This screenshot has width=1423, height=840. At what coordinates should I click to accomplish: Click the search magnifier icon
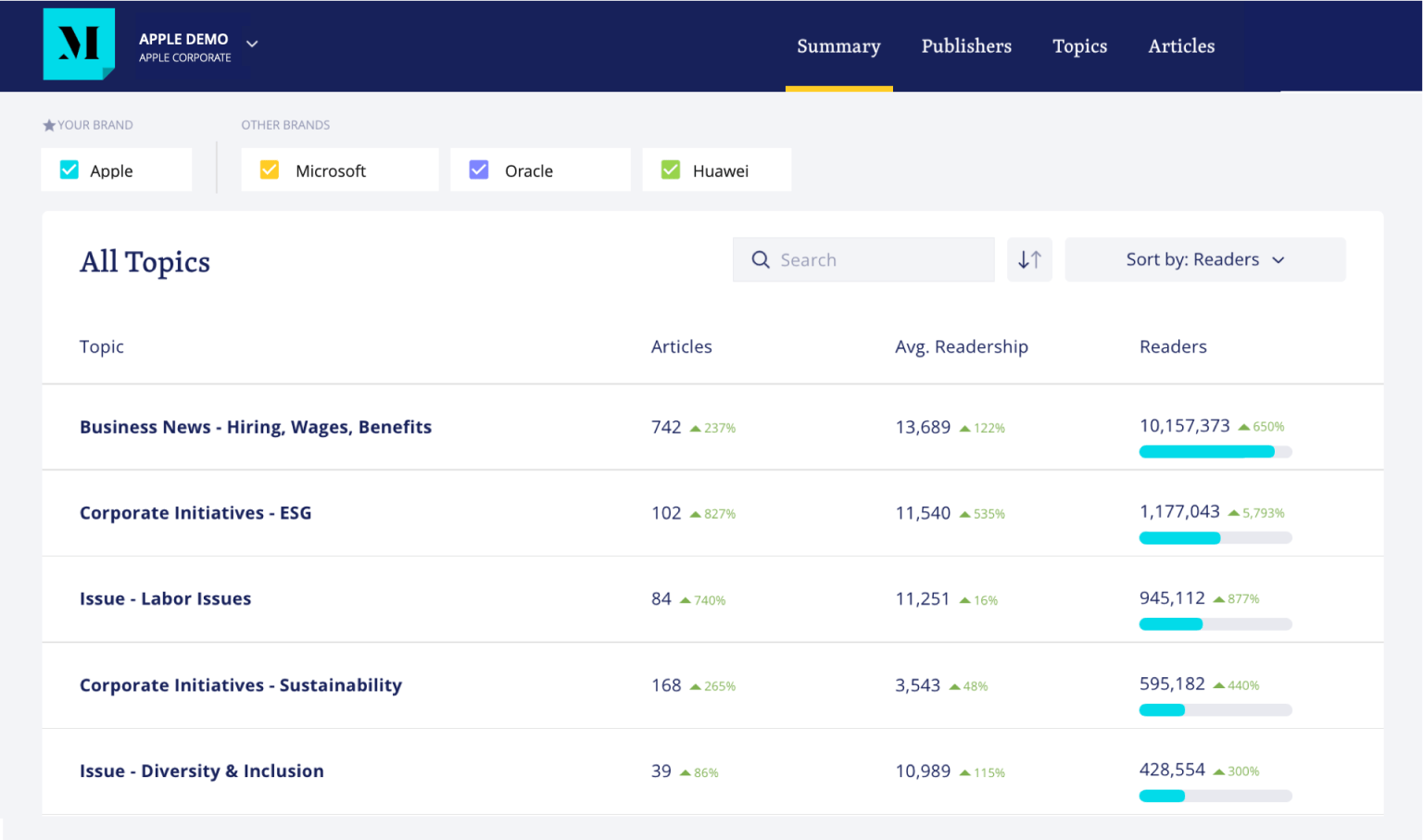pos(761,260)
